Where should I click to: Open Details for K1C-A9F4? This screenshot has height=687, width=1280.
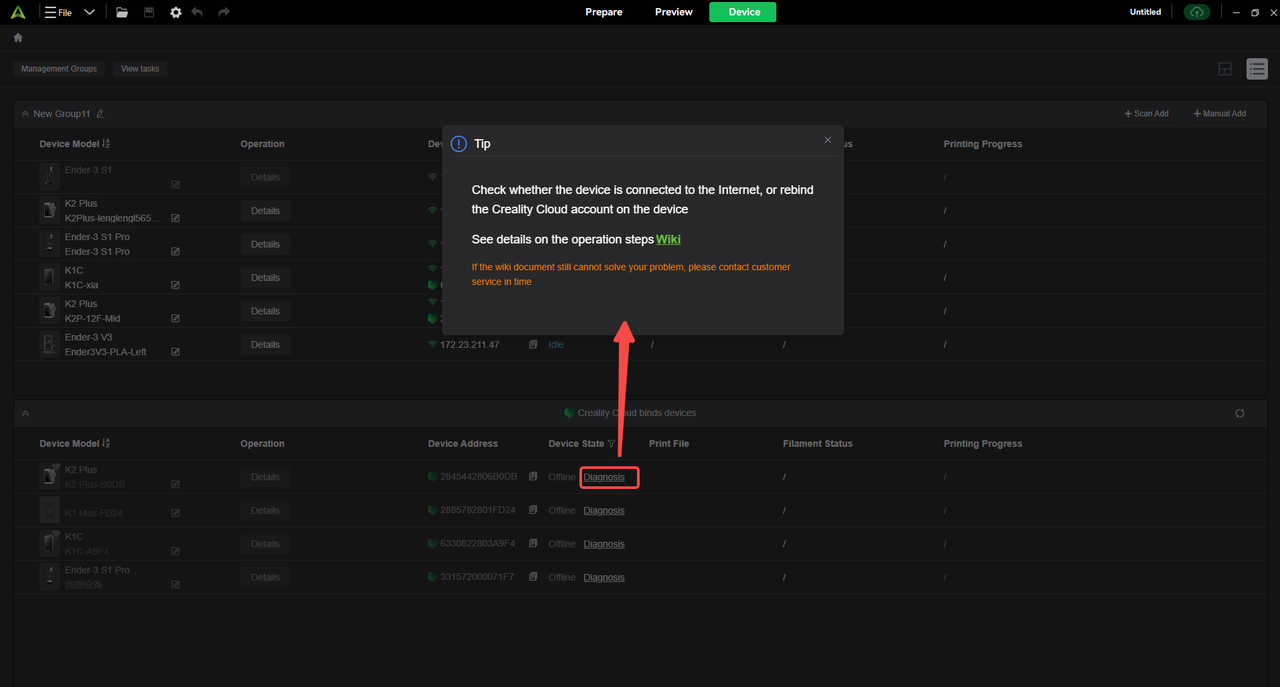click(265, 544)
